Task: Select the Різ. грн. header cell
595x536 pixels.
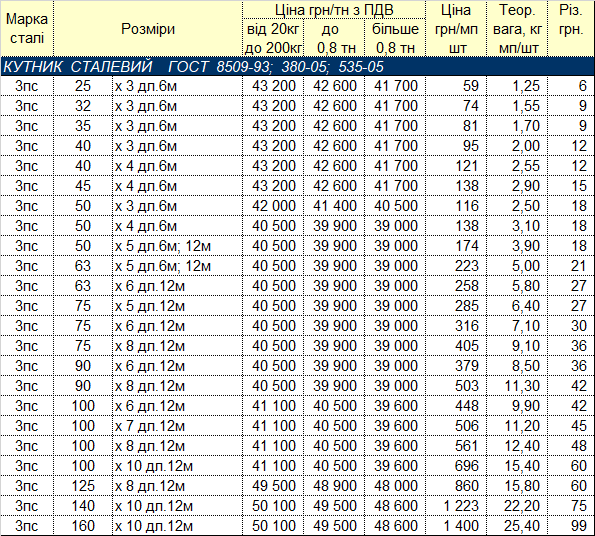Action: point(571,29)
